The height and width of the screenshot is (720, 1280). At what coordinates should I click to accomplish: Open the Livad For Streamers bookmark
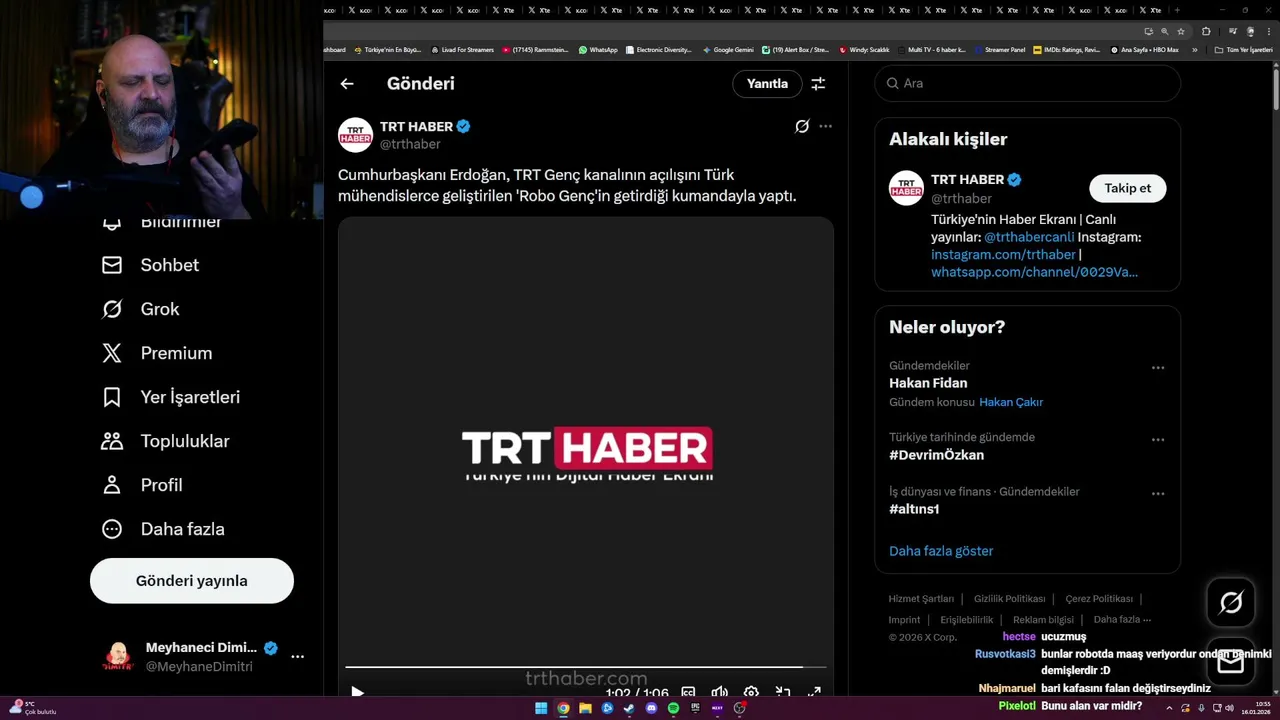coord(462,50)
